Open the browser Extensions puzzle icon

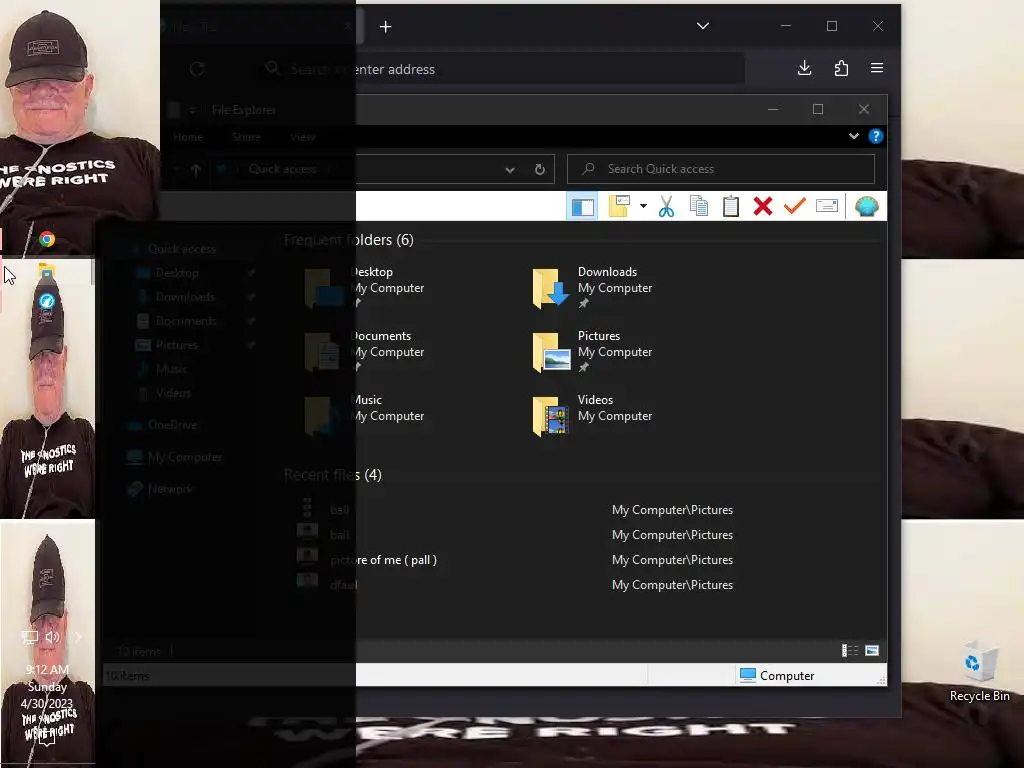841,68
